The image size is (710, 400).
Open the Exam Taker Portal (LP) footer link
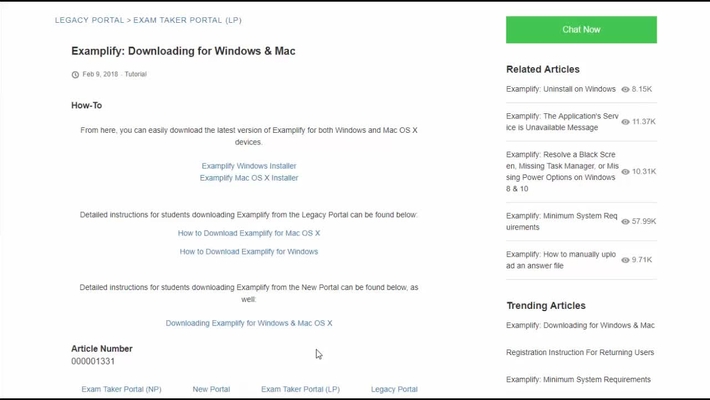(301, 389)
